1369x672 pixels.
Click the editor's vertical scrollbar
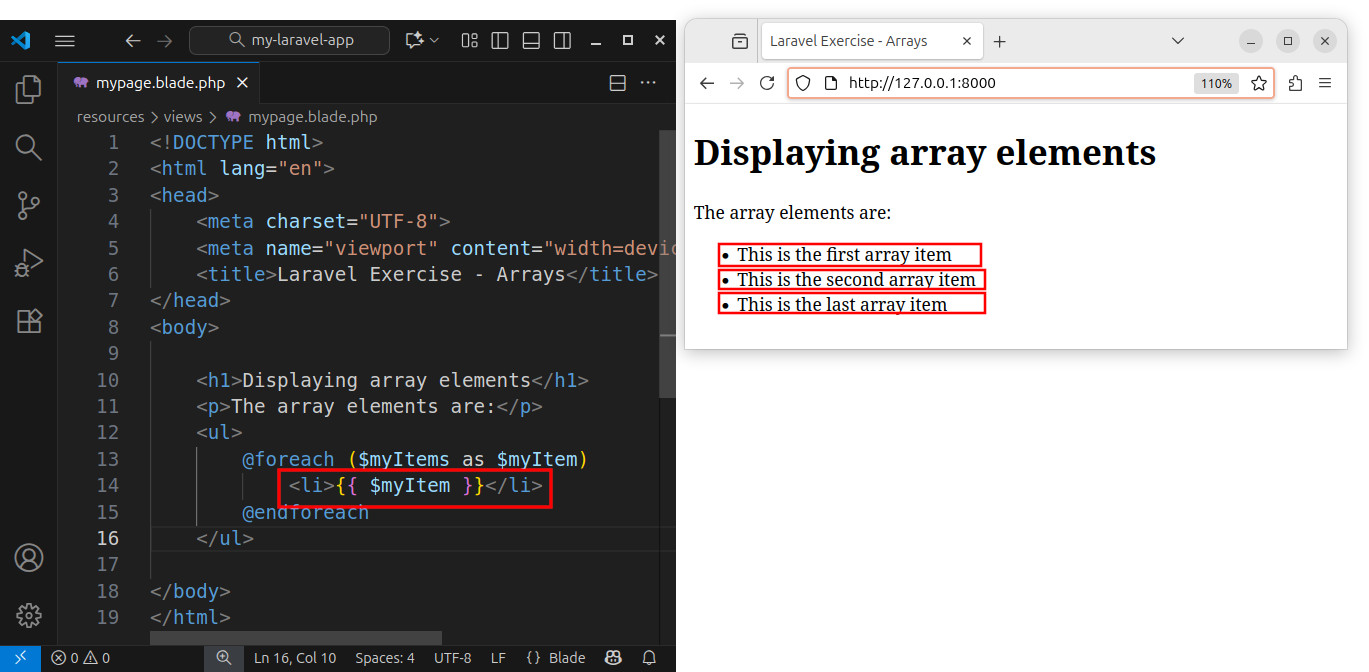668,265
